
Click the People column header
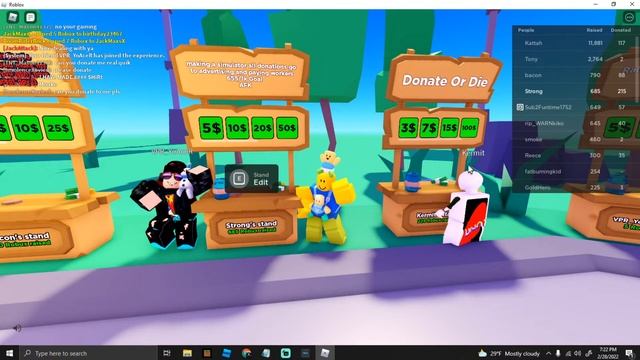pos(526,30)
